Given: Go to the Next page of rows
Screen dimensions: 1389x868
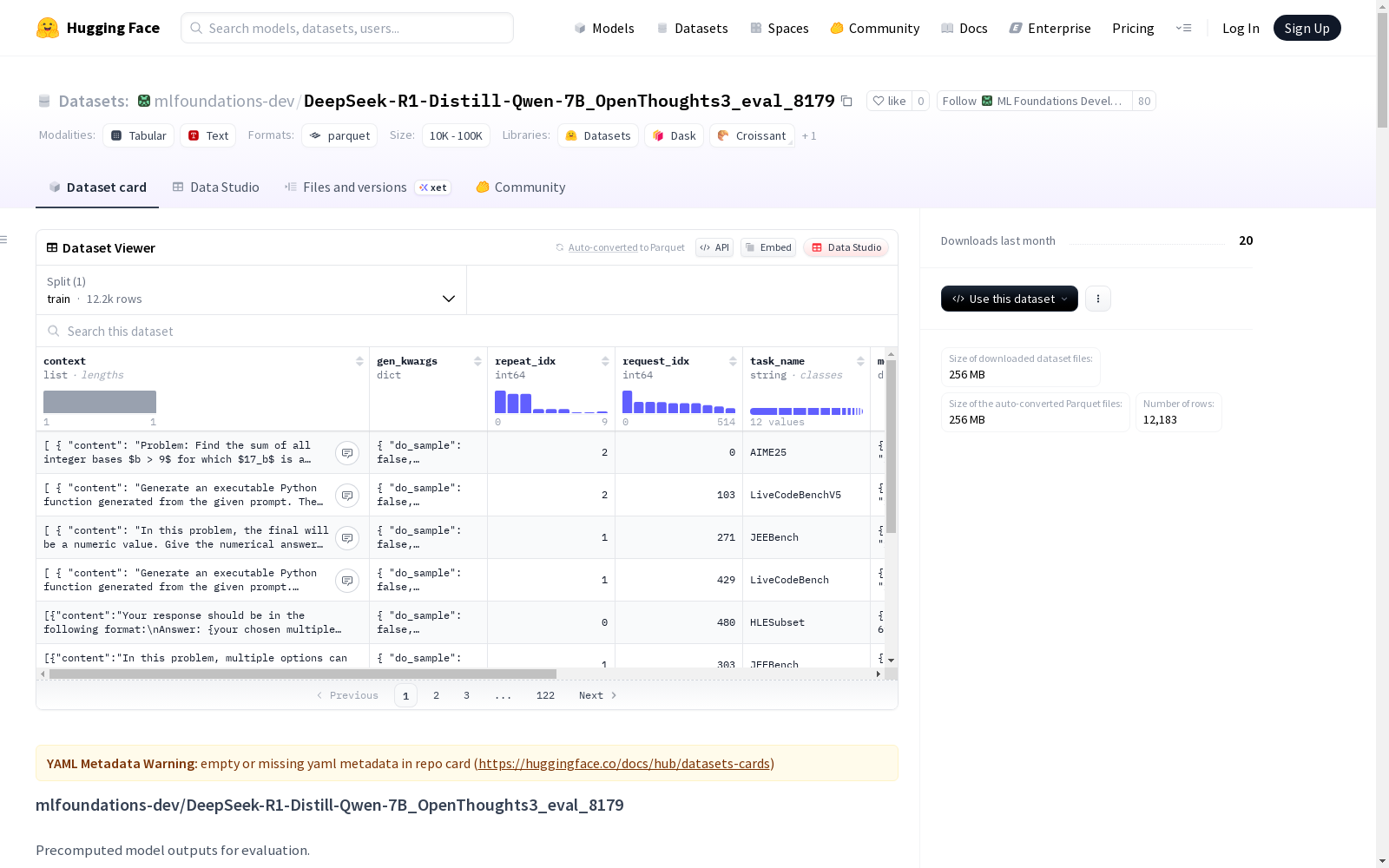Looking at the screenshot, I should [x=598, y=695].
